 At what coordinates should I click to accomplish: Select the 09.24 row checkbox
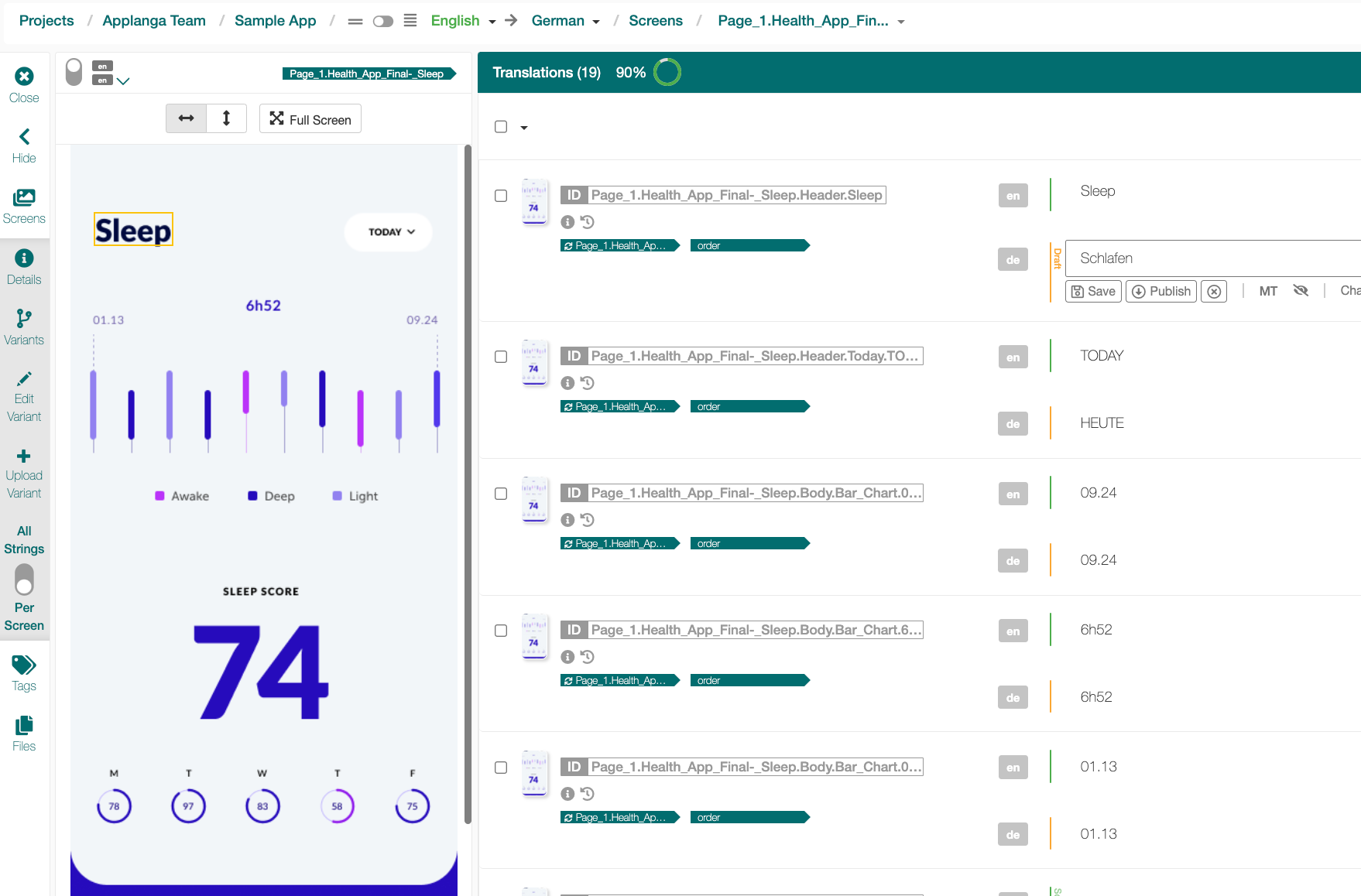click(x=501, y=494)
